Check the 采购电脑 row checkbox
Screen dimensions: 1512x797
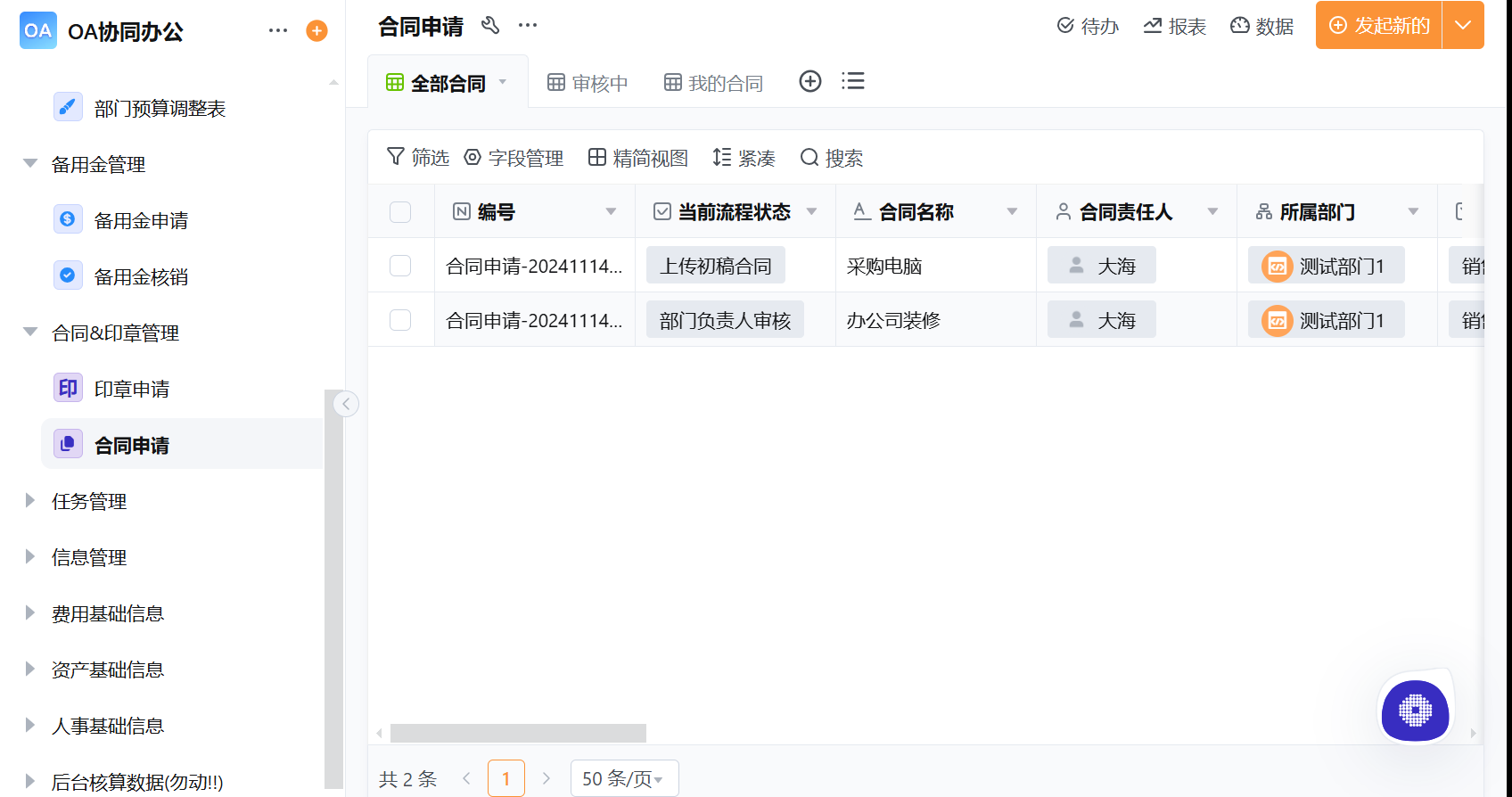(x=400, y=266)
